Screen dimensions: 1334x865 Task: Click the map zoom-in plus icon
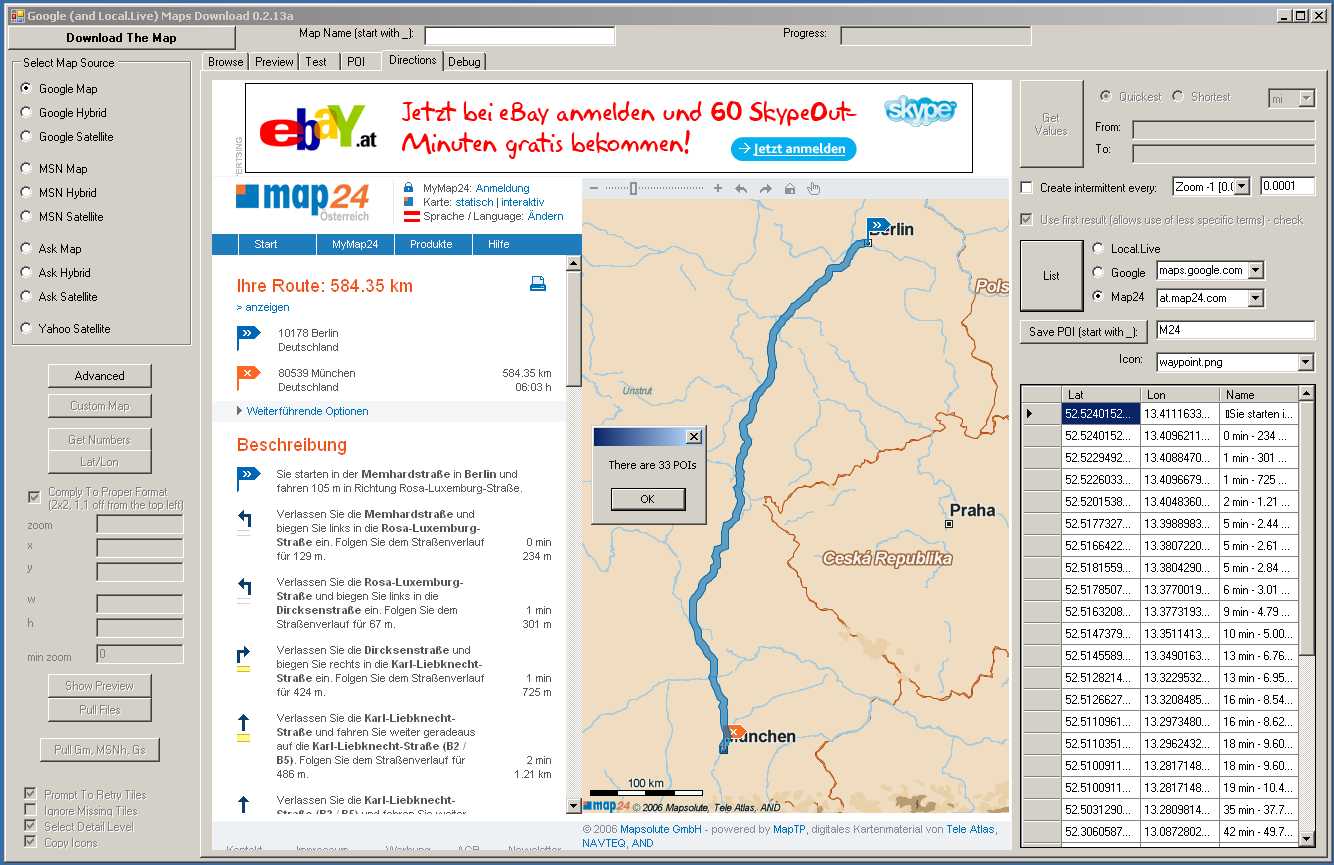pyautogui.click(x=717, y=188)
